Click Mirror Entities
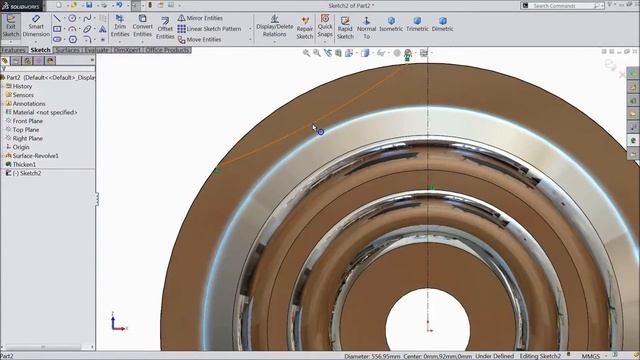This screenshot has height=360, width=640. tap(200, 18)
